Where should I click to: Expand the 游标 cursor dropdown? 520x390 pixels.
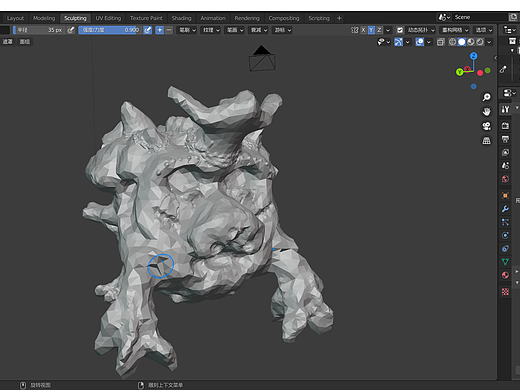pos(283,30)
